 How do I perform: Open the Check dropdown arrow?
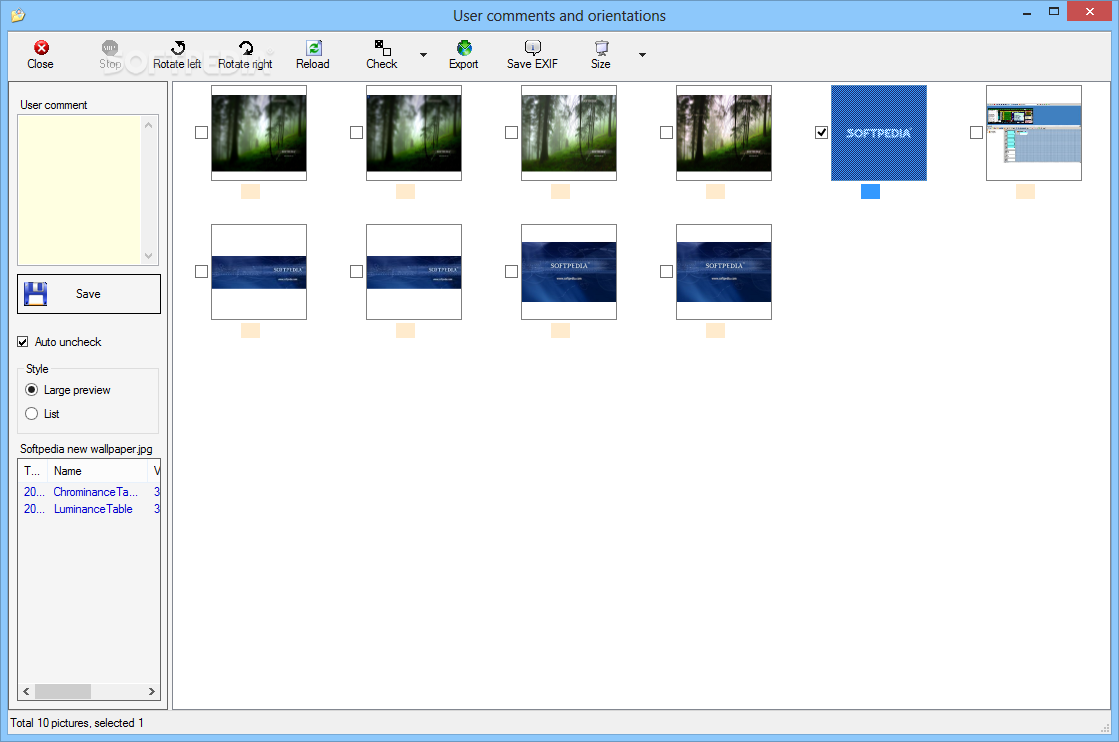(x=423, y=55)
